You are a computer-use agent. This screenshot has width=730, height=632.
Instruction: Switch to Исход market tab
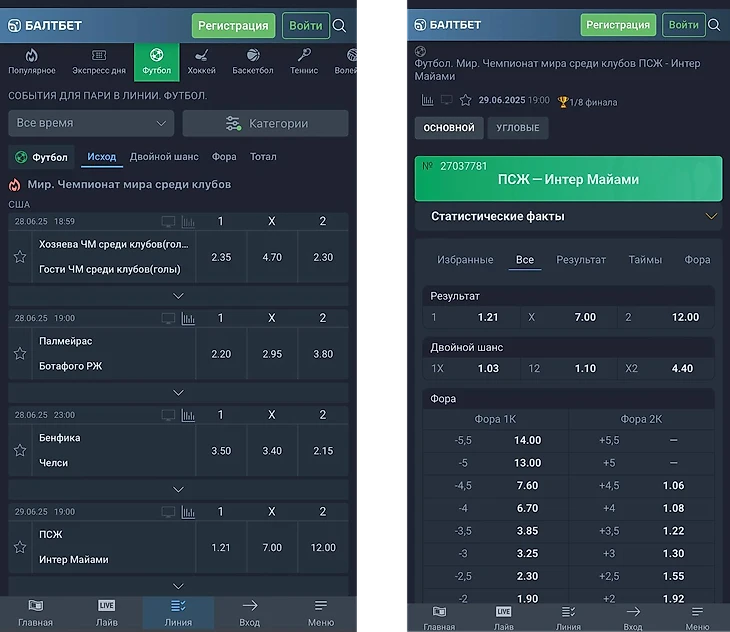[101, 157]
